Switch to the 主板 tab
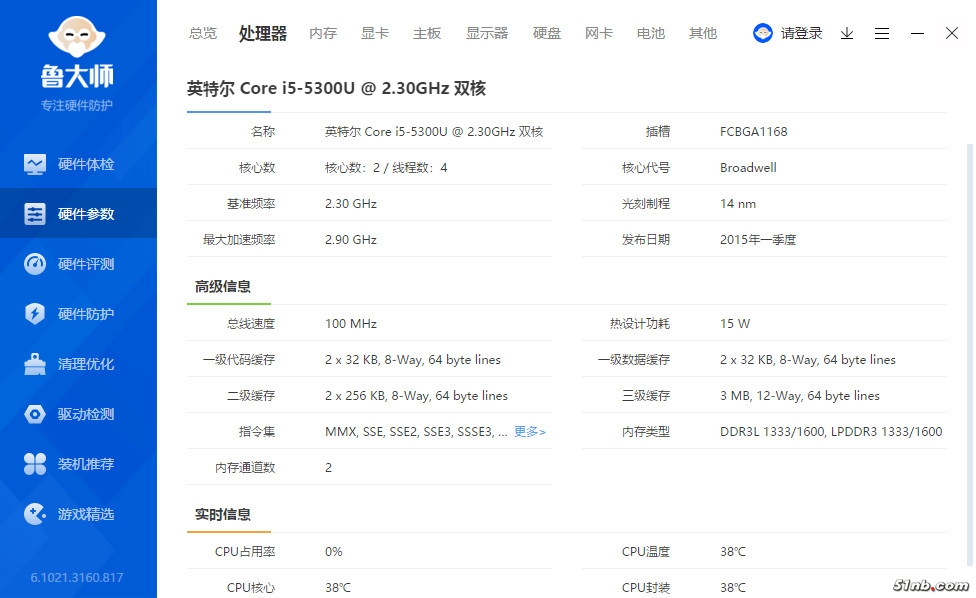Viewport: 976px width, 598px height. 427,33
